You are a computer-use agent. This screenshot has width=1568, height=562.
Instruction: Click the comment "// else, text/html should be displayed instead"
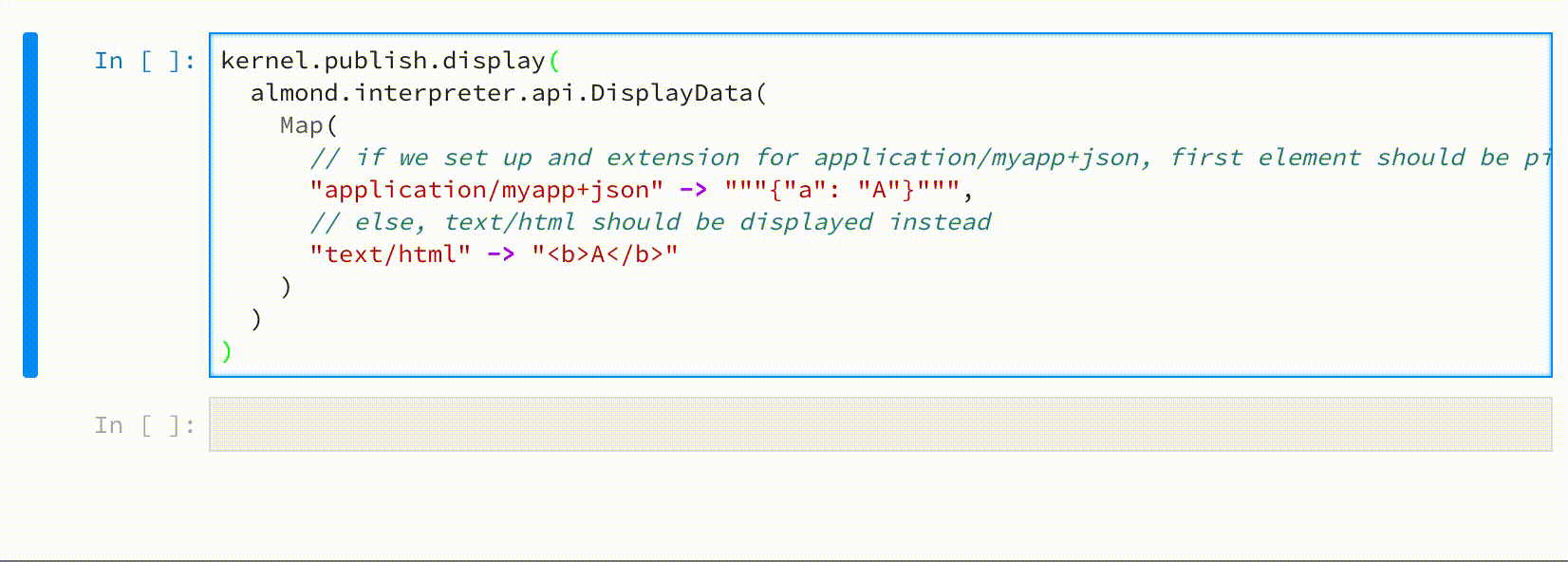650,222
